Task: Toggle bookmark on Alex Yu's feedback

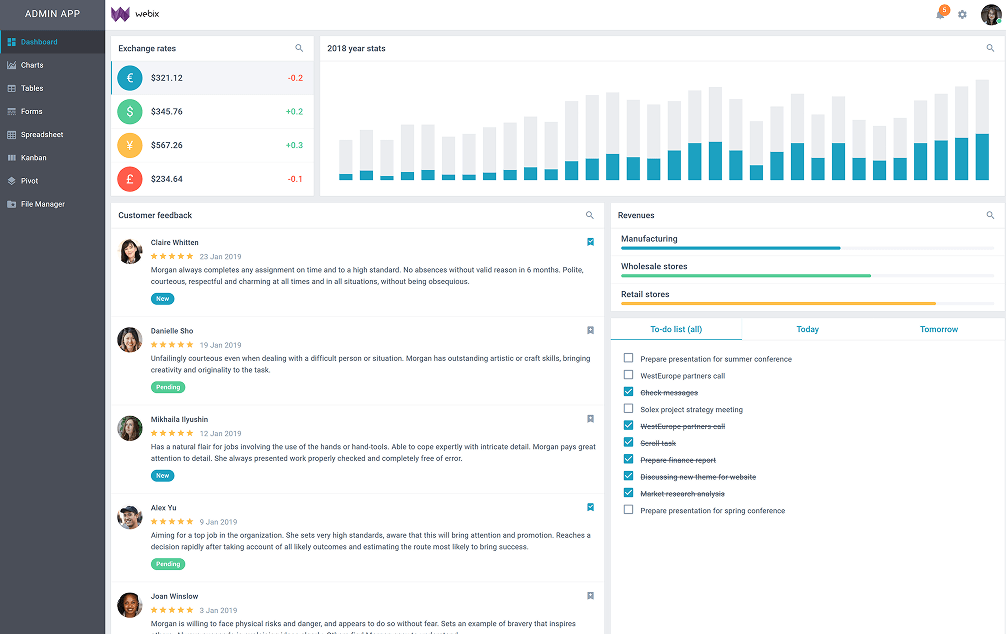Action: (590, 507)
